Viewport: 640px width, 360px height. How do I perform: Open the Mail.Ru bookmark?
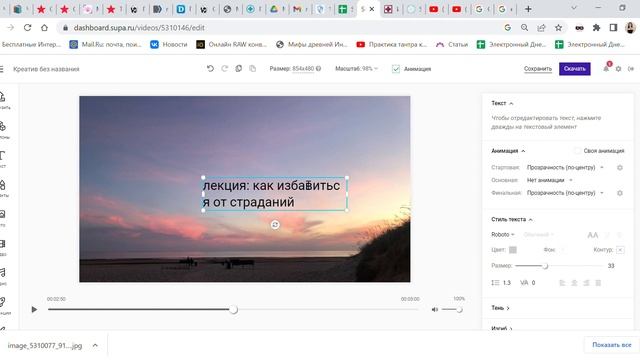[105, 44]
